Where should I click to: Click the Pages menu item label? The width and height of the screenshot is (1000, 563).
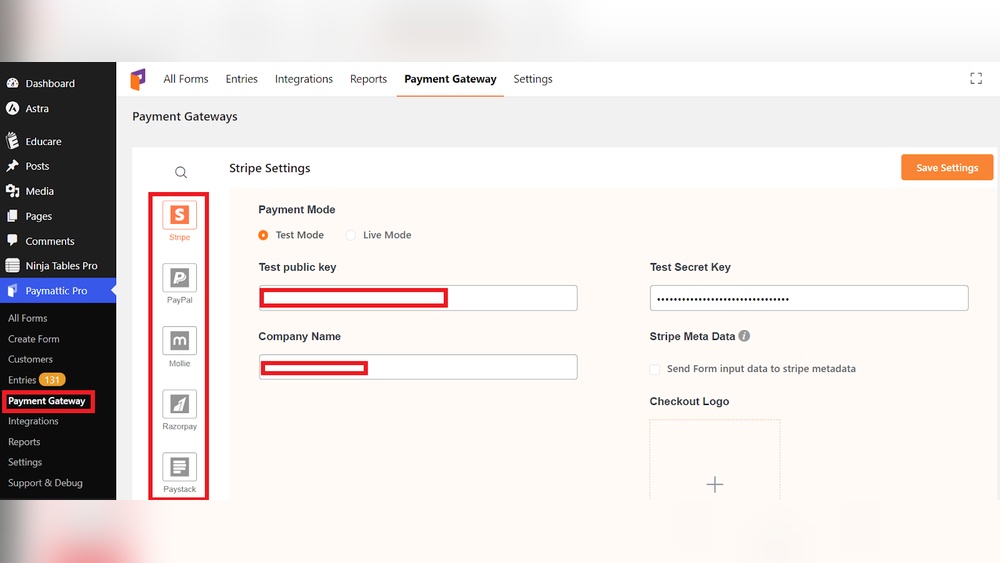click(38, 216)
